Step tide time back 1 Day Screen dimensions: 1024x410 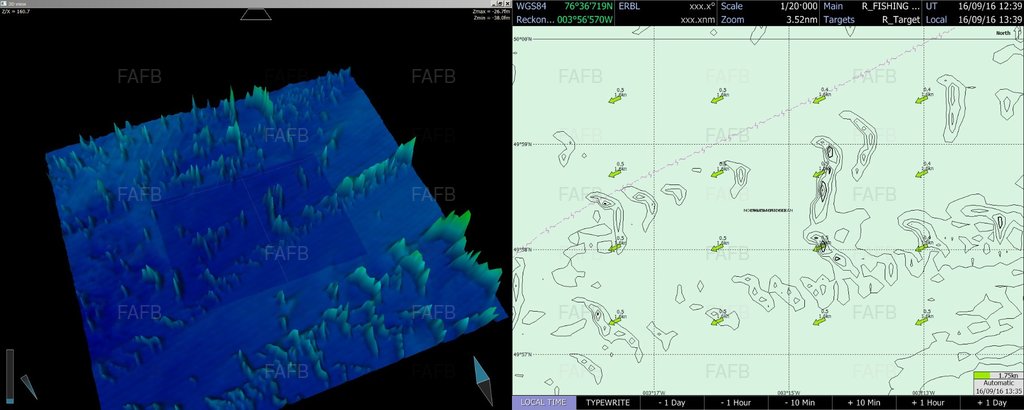tap(672, 402)
